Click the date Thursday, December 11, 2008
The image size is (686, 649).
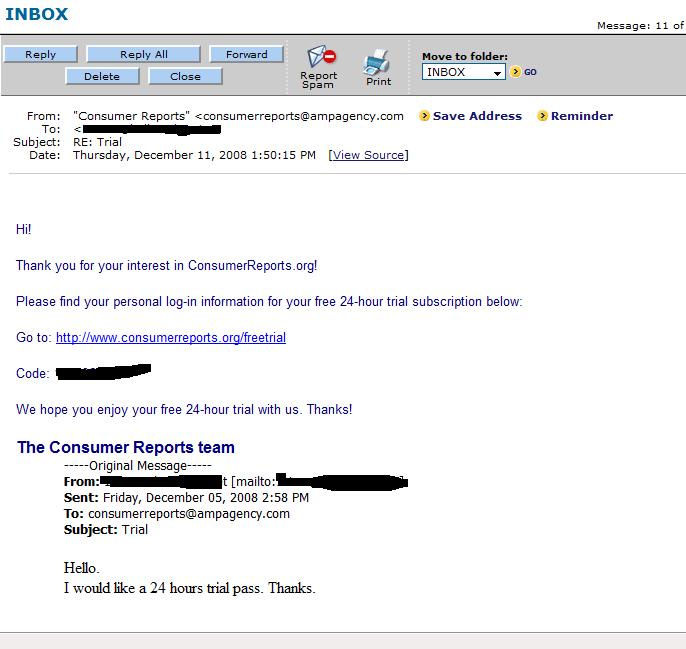pos(160,155)
